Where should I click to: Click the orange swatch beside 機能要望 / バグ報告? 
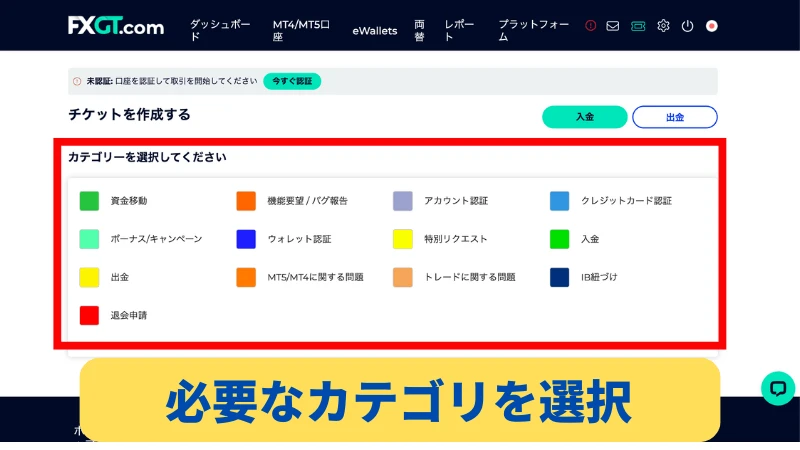click(246, 201)
